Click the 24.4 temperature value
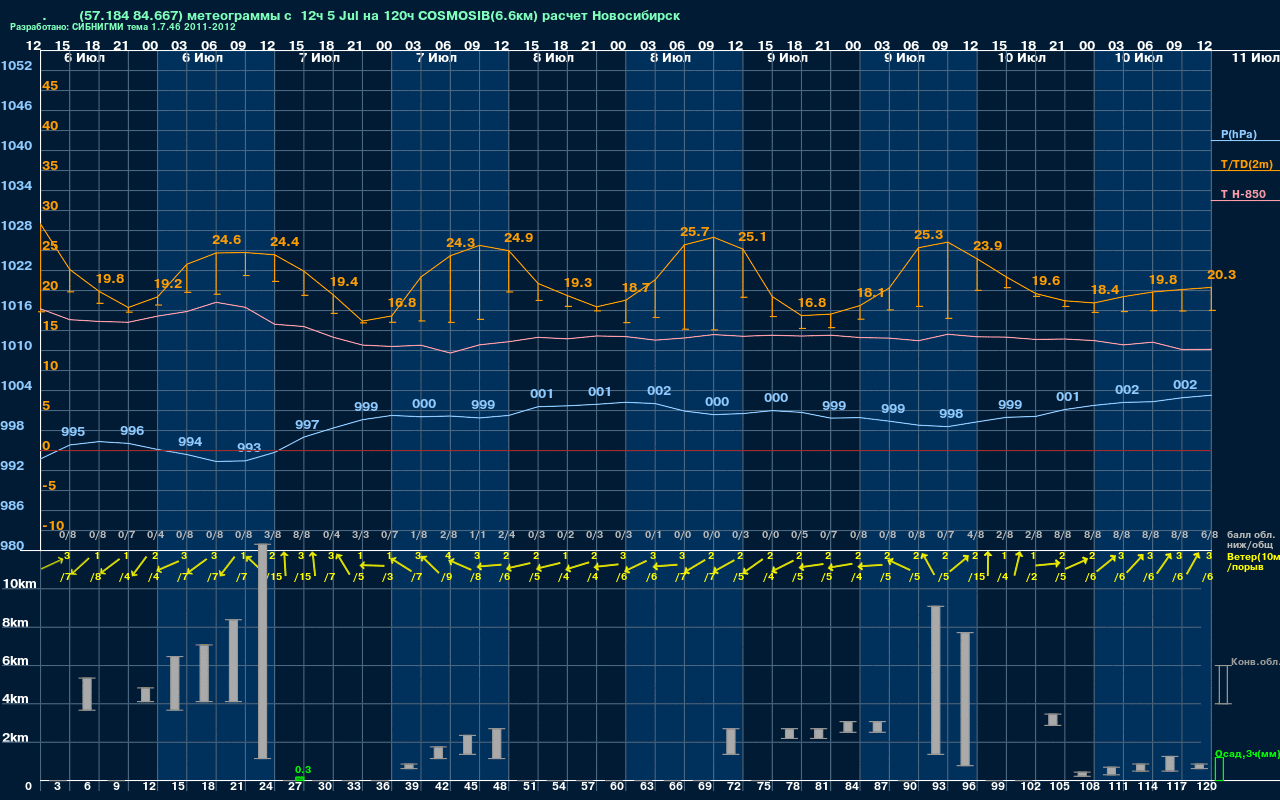This screenshot has height=800, width=1280. 285,242
